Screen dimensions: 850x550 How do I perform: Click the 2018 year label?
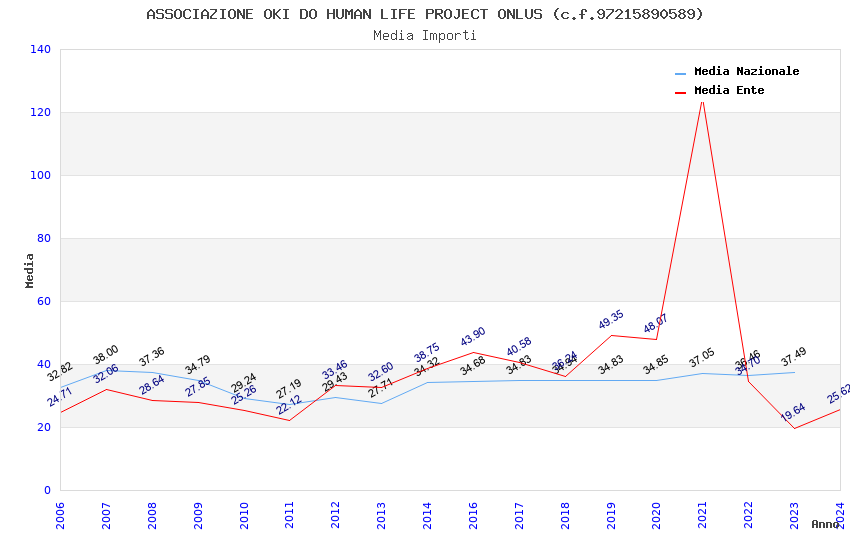(565, 515)
